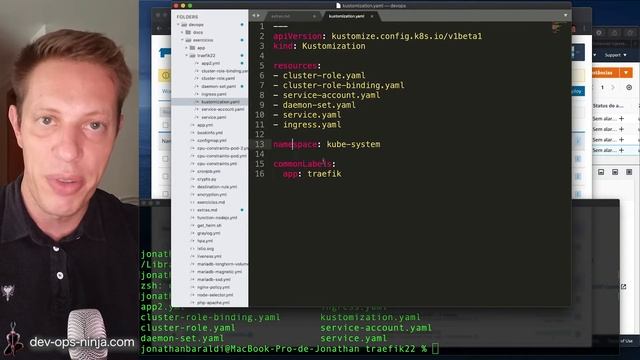Open daemon-set.yaml in the sidebar
This screenshot has height=360, width=640.
click(x=218, y=87)
